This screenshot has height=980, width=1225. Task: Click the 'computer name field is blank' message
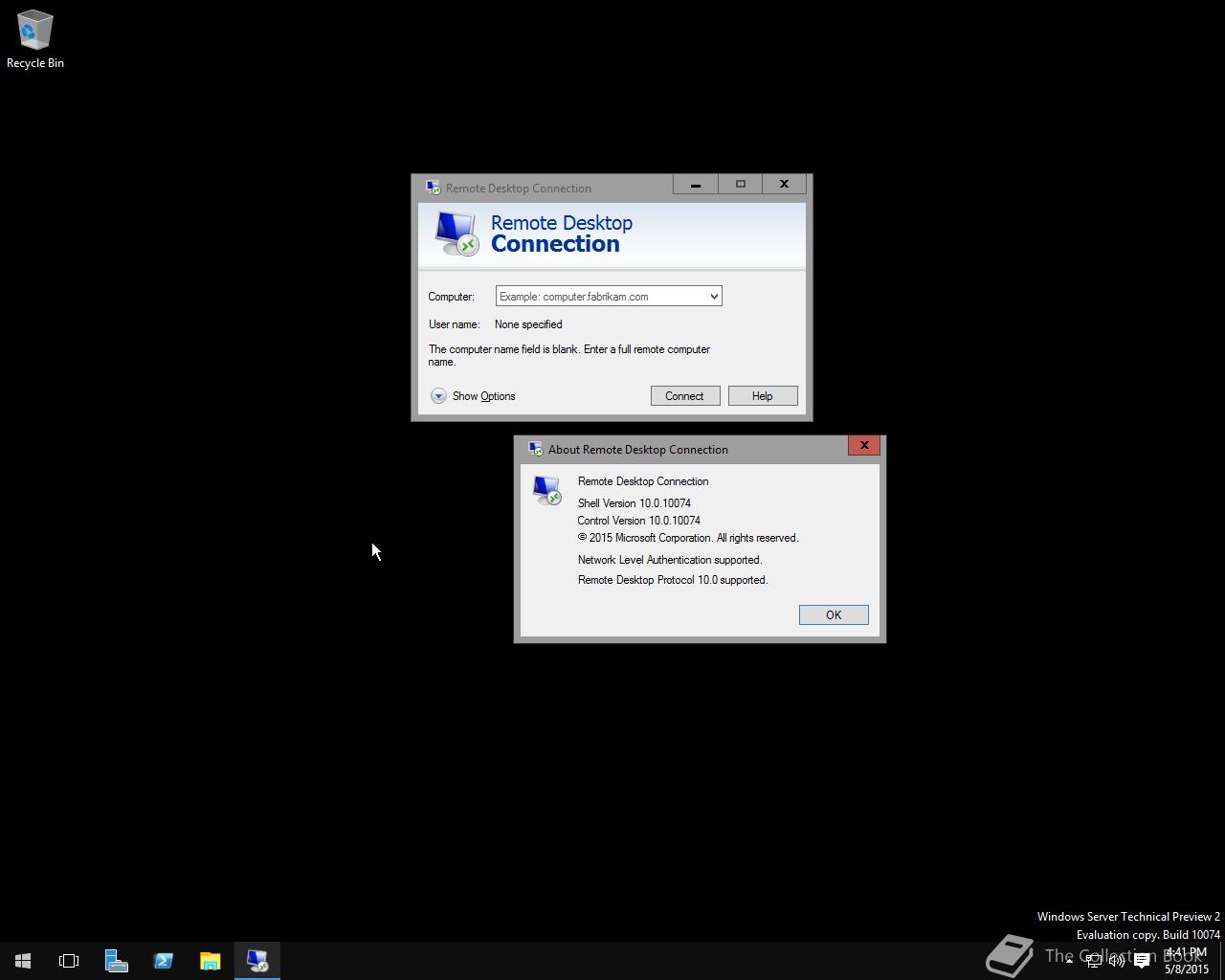pyautogui.click(x=569, y=355)
